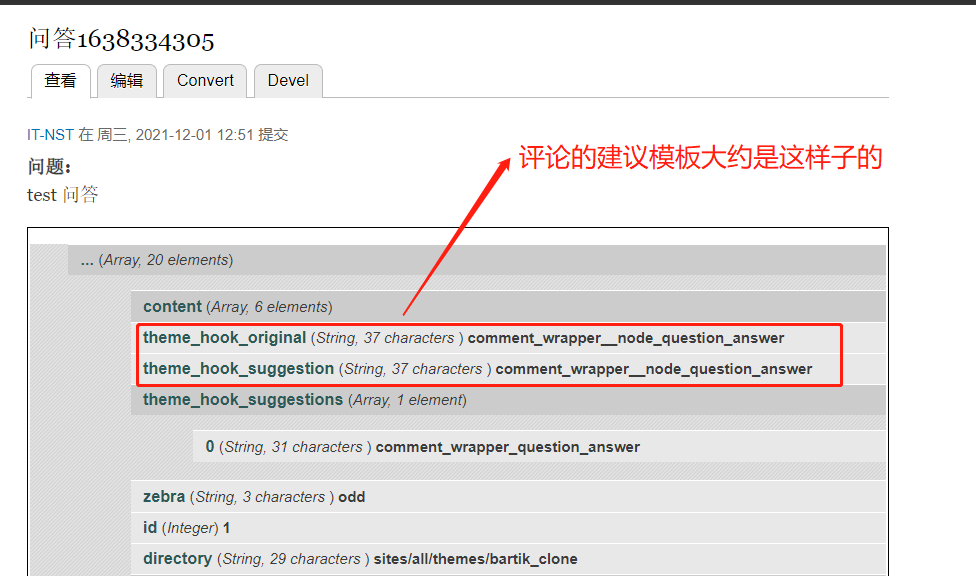Screen dimensions: 976x576
Task: Click the submission date 2021-12-01 12:51
Action: [194, 135]
